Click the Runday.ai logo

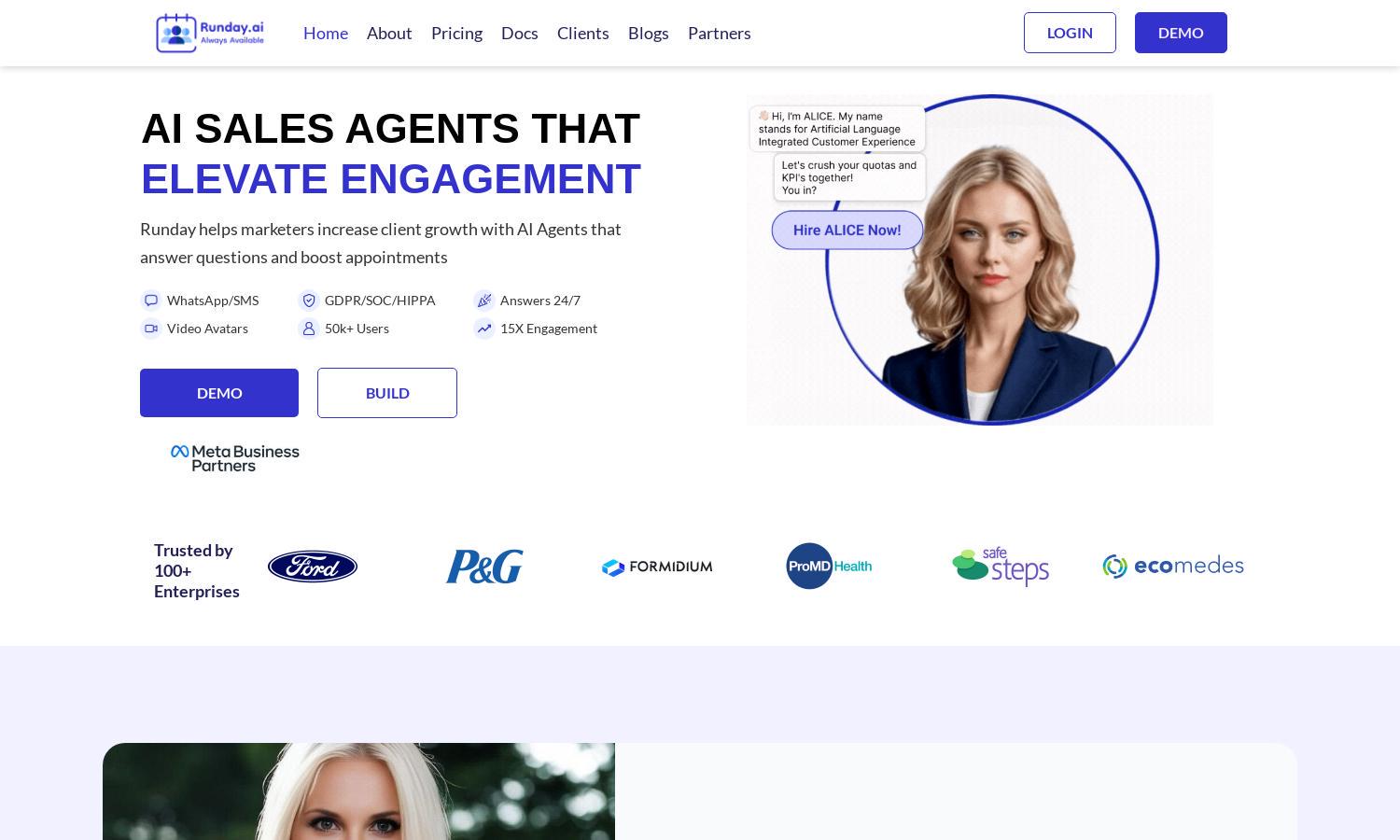[x=210, y=33]
